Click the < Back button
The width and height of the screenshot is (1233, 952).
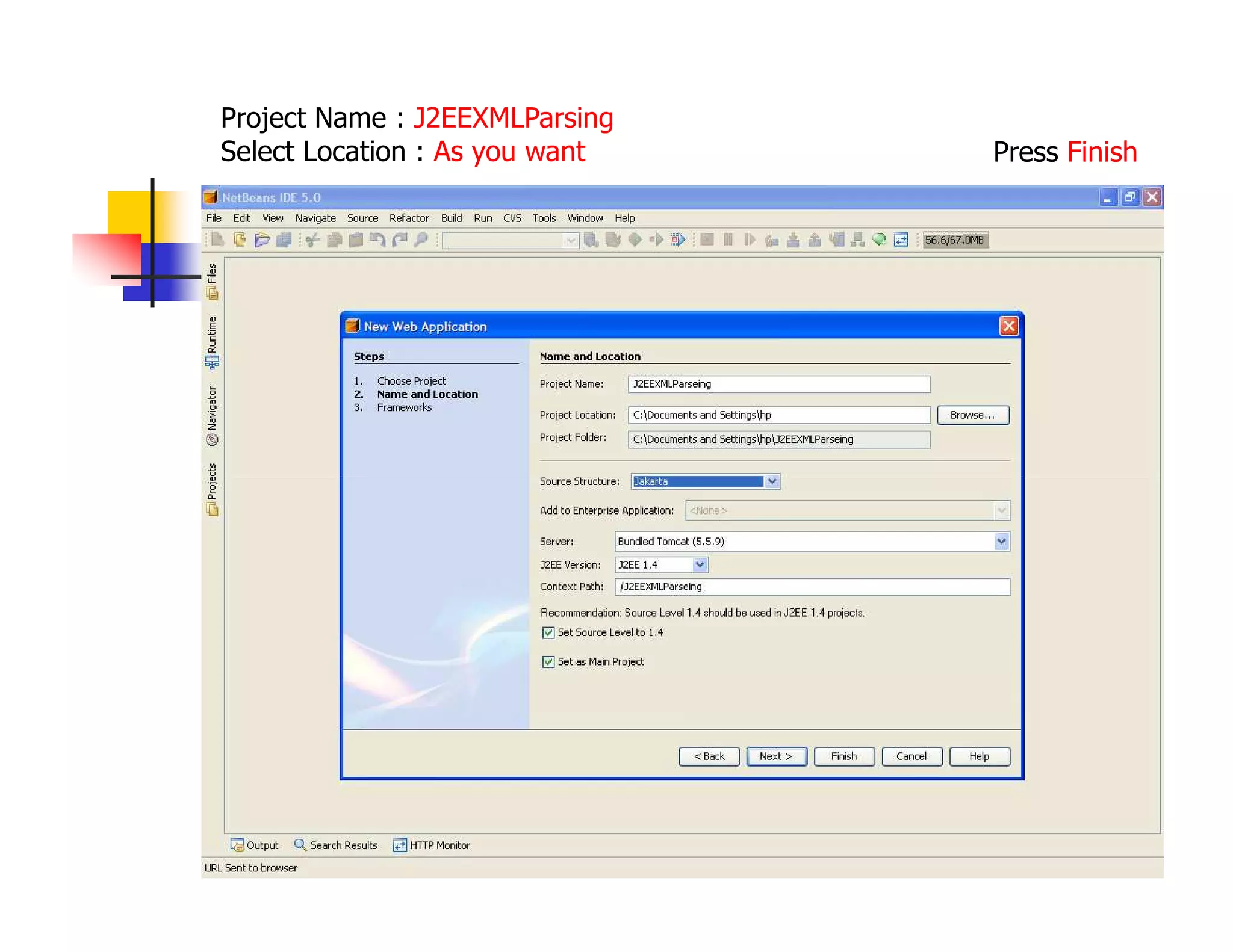click(709, 756)
